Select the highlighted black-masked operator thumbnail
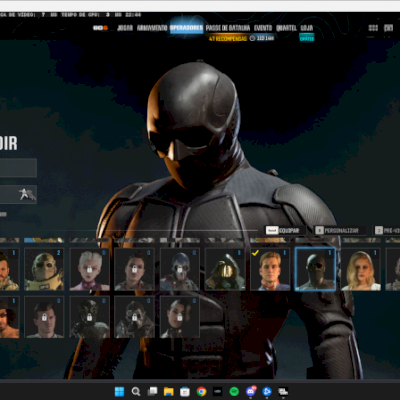The height and width of the screenshot is (400, 400). click(x=315, y=269)
